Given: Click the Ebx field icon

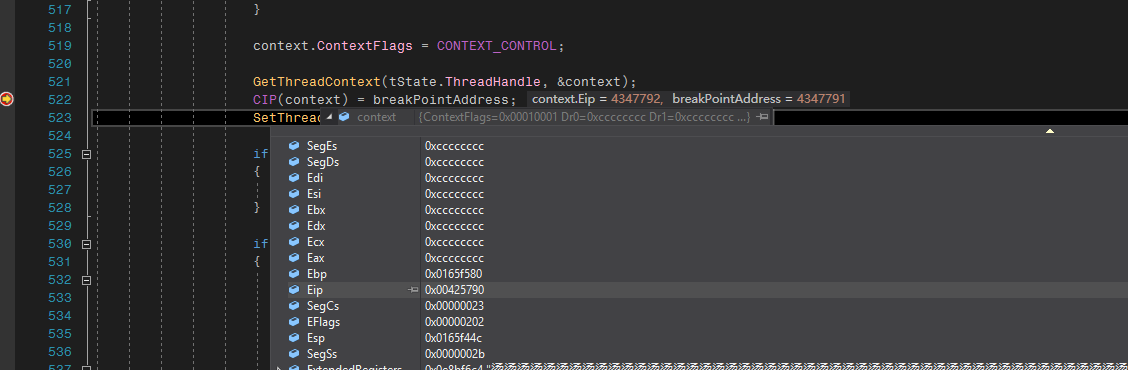Looking at the screenshot, I should 294,209.
